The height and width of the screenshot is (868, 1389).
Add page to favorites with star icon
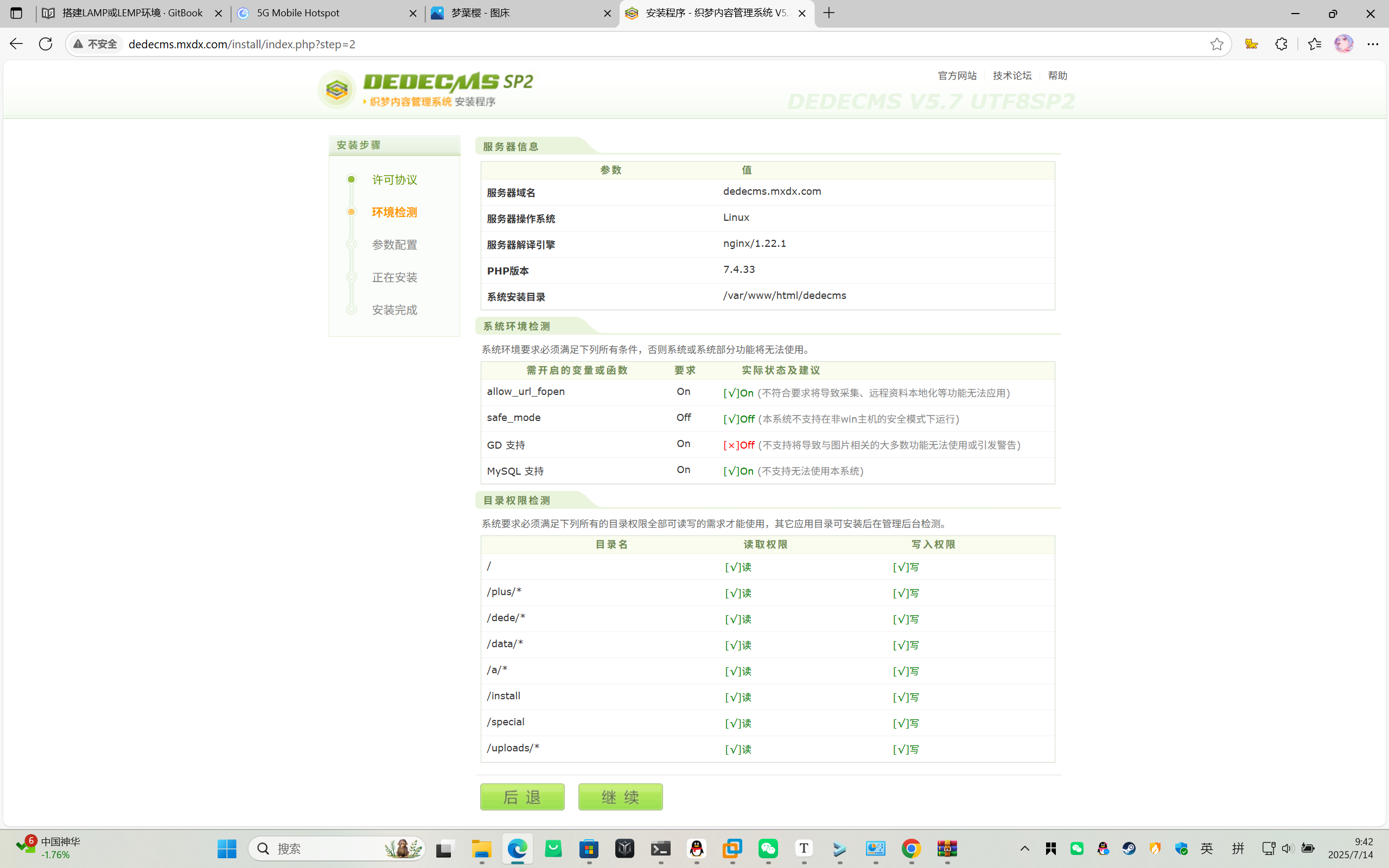pyautogui.click(x=1216, y=44)
